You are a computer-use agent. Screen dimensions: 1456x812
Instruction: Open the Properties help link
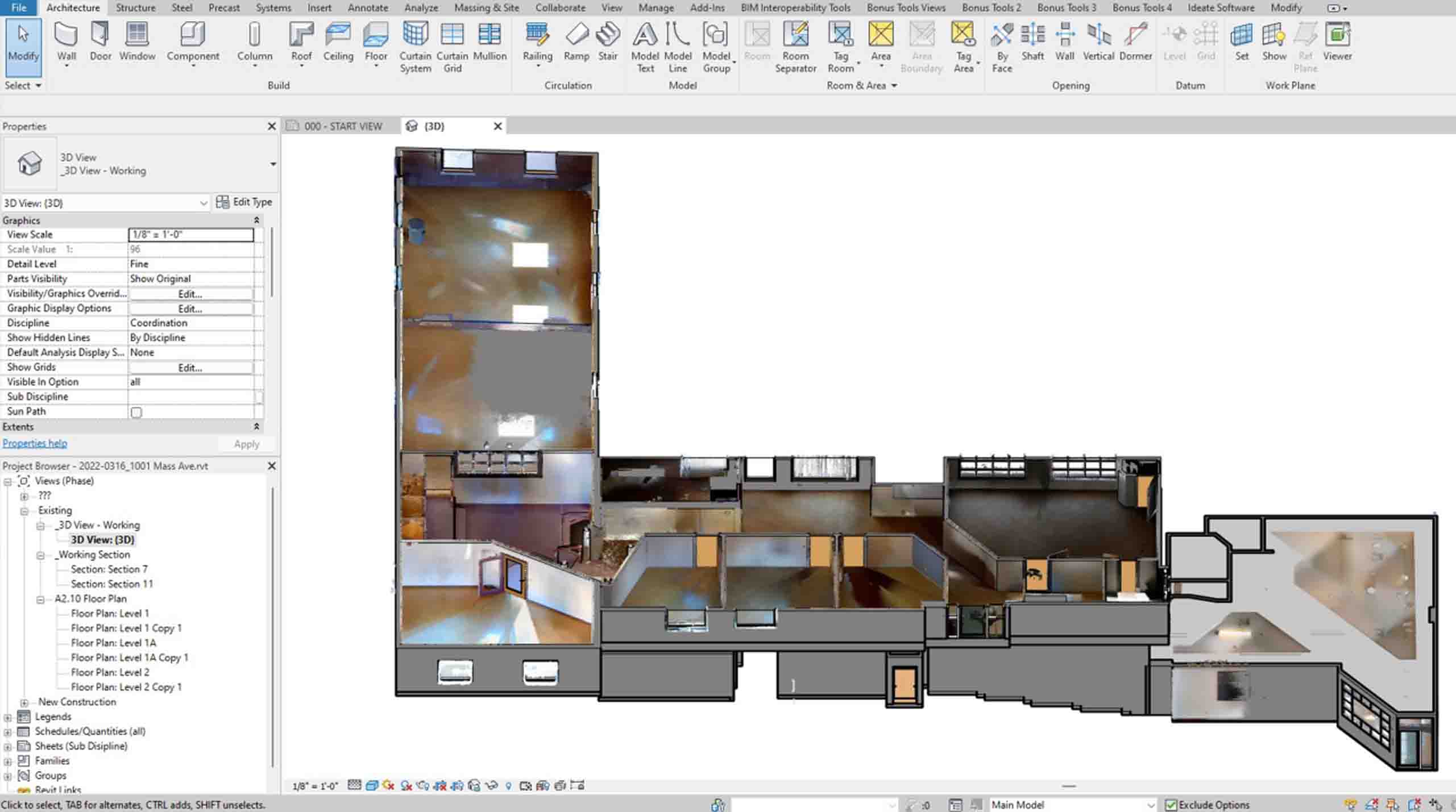pyautogui.click(x=35, y=444)
